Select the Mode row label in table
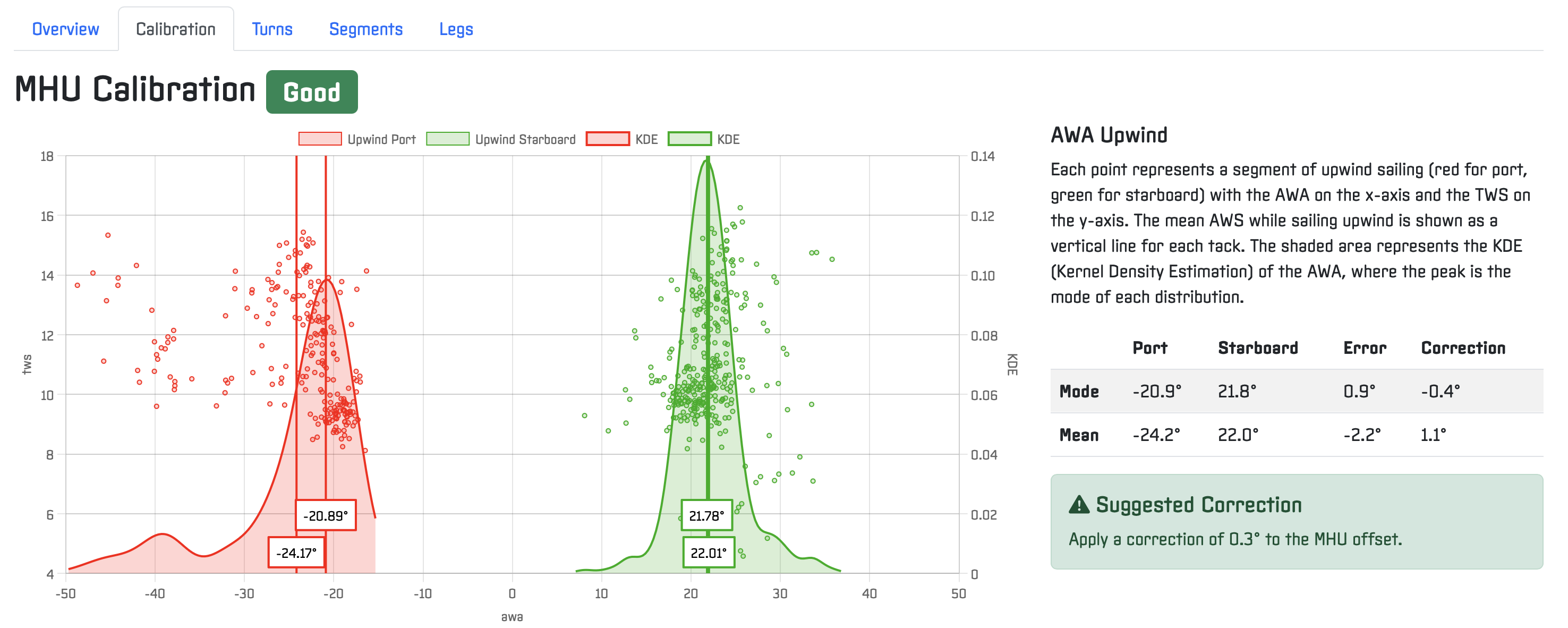Viewport: 1568px width, 628px height. coord(1079,391)
